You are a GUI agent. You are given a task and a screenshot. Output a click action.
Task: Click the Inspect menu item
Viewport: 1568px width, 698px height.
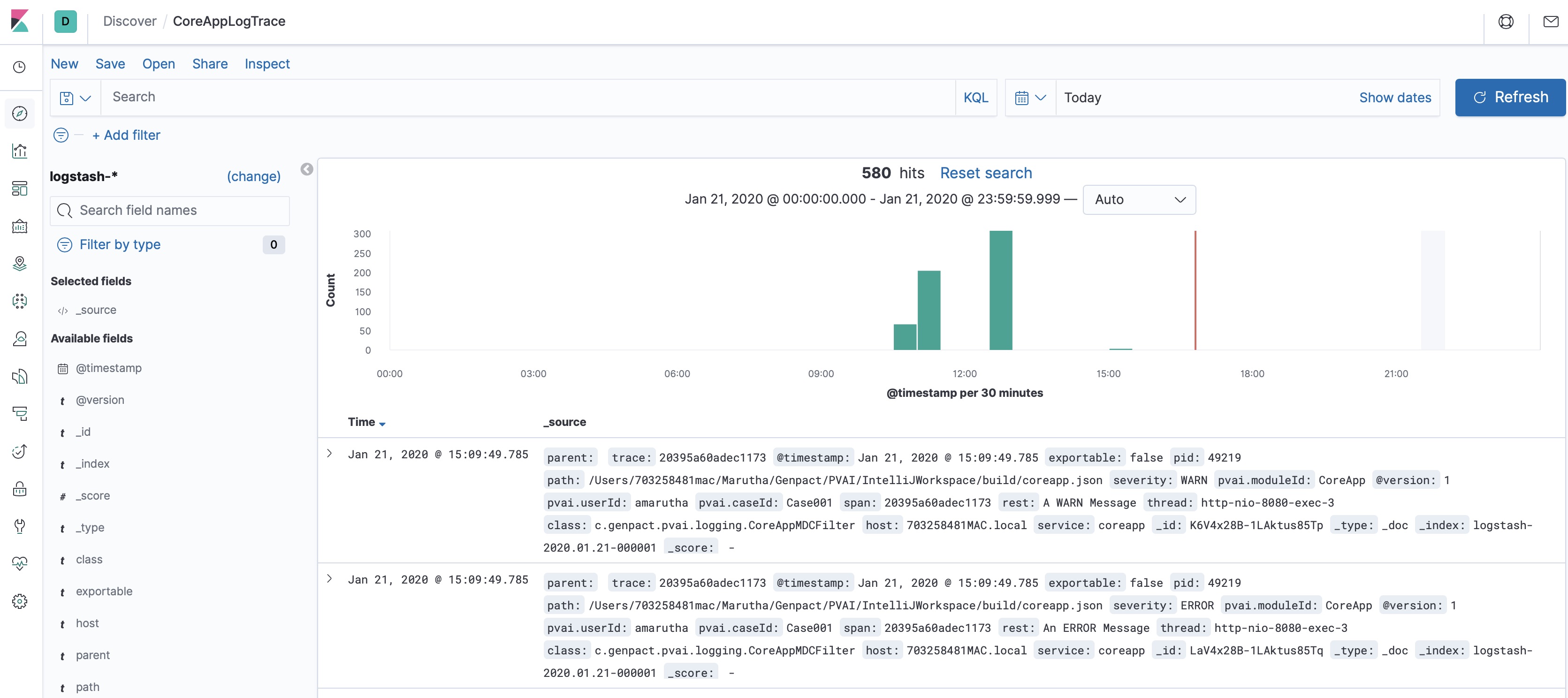[267, 62]
